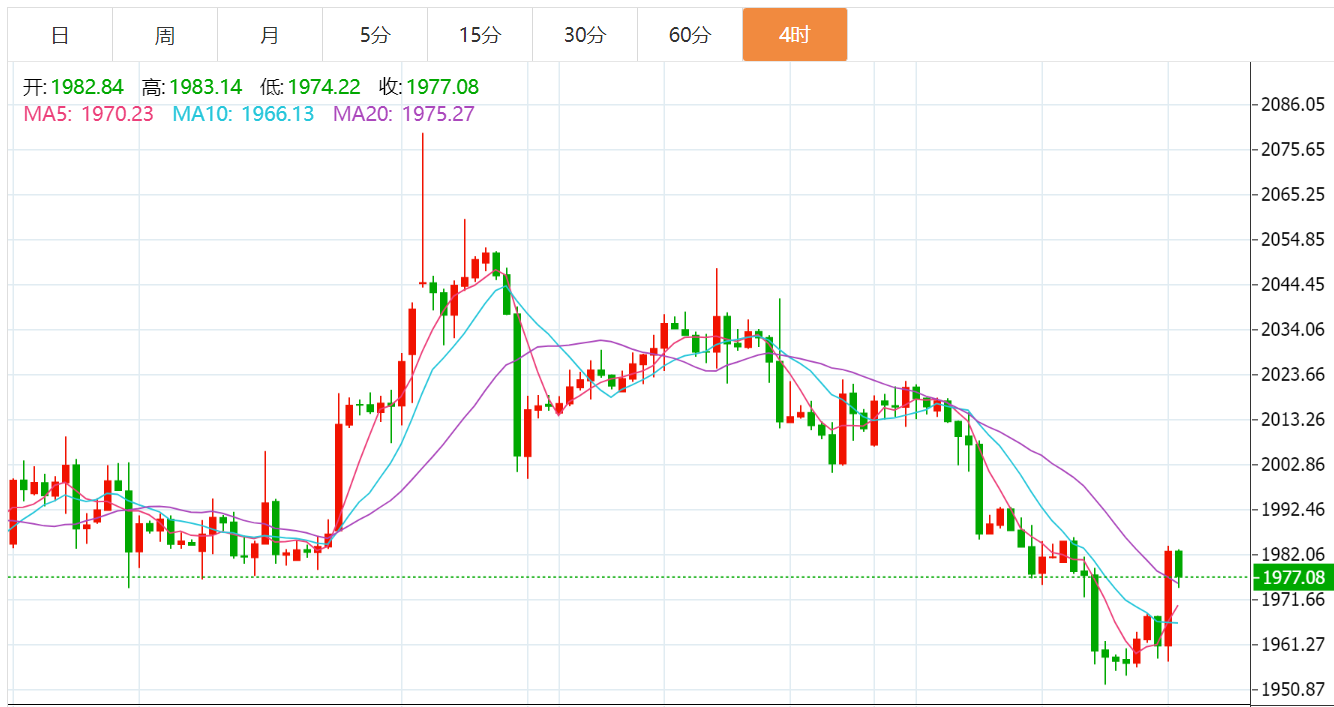Click the 2013.26 price axis label
The image size is (1334, 707).
coord(1293,419)
